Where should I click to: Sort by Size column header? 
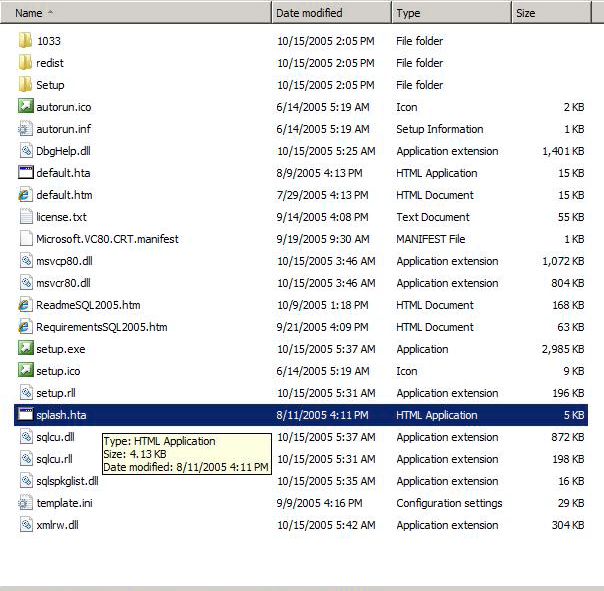[526, 13]
